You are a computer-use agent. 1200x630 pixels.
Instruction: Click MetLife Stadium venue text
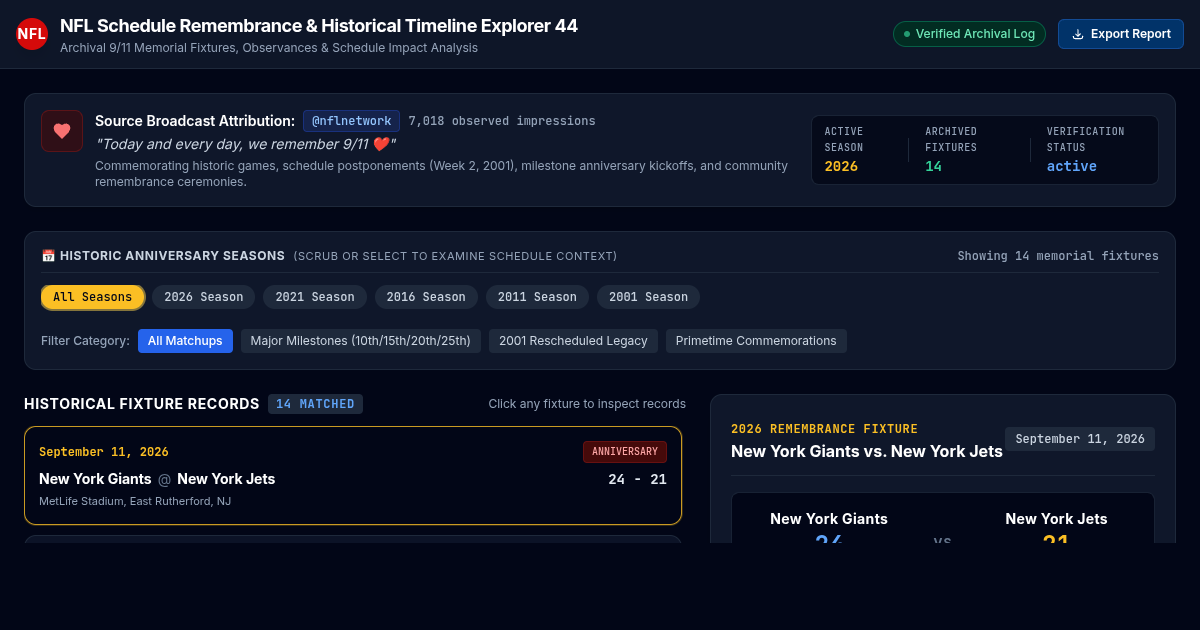click(x=135, y=501)
